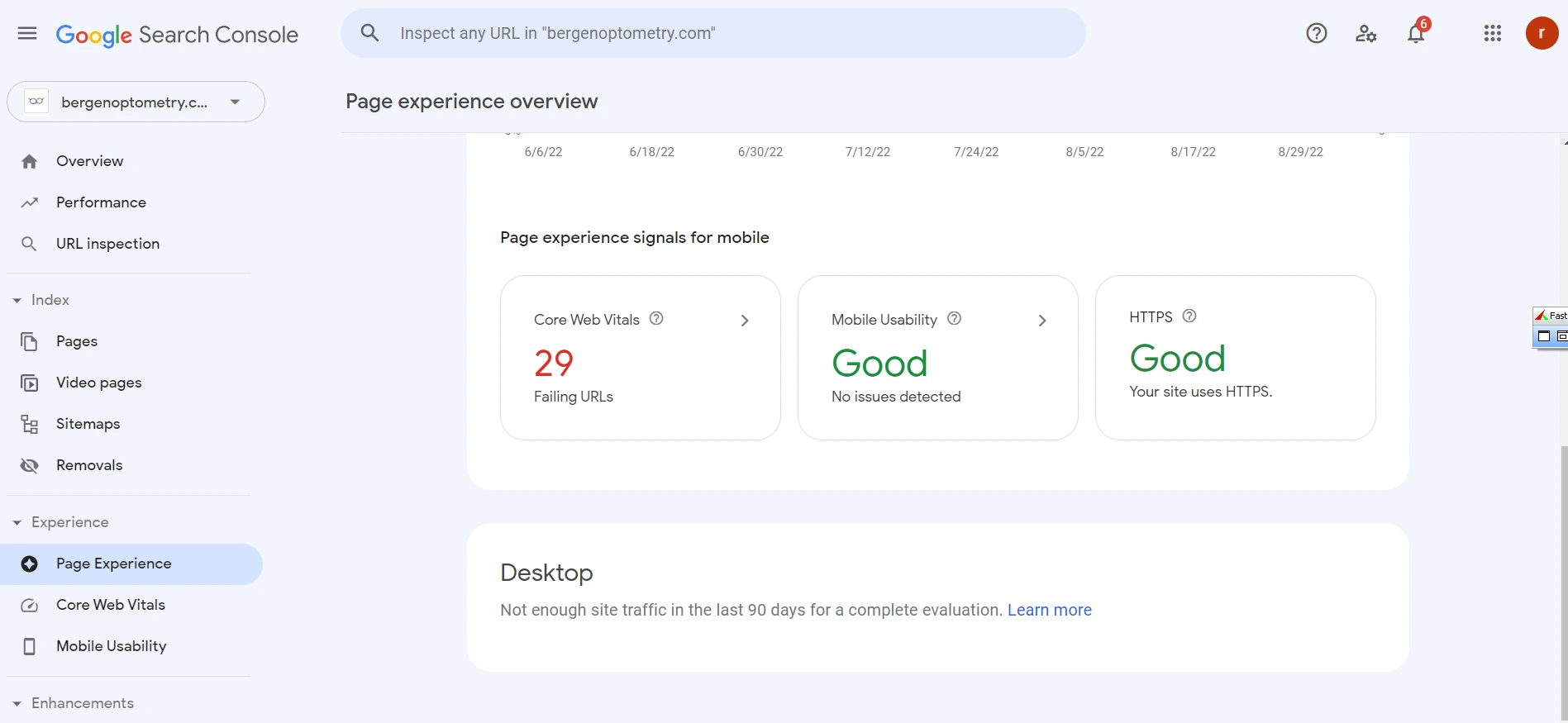
Task: Click help icon beside Mobile Usability card
Action: tap(954, 318)
